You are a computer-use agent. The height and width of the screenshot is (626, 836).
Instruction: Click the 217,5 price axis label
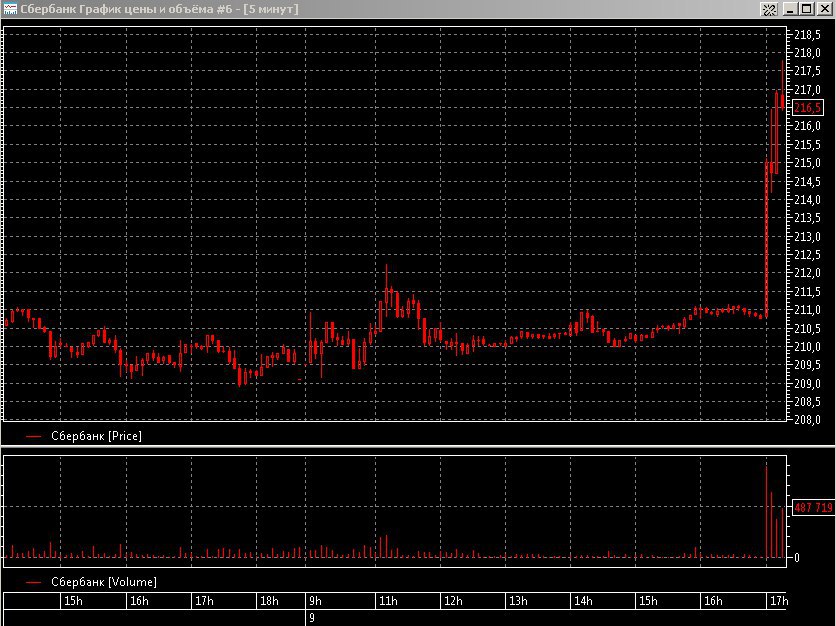(807, 71)
